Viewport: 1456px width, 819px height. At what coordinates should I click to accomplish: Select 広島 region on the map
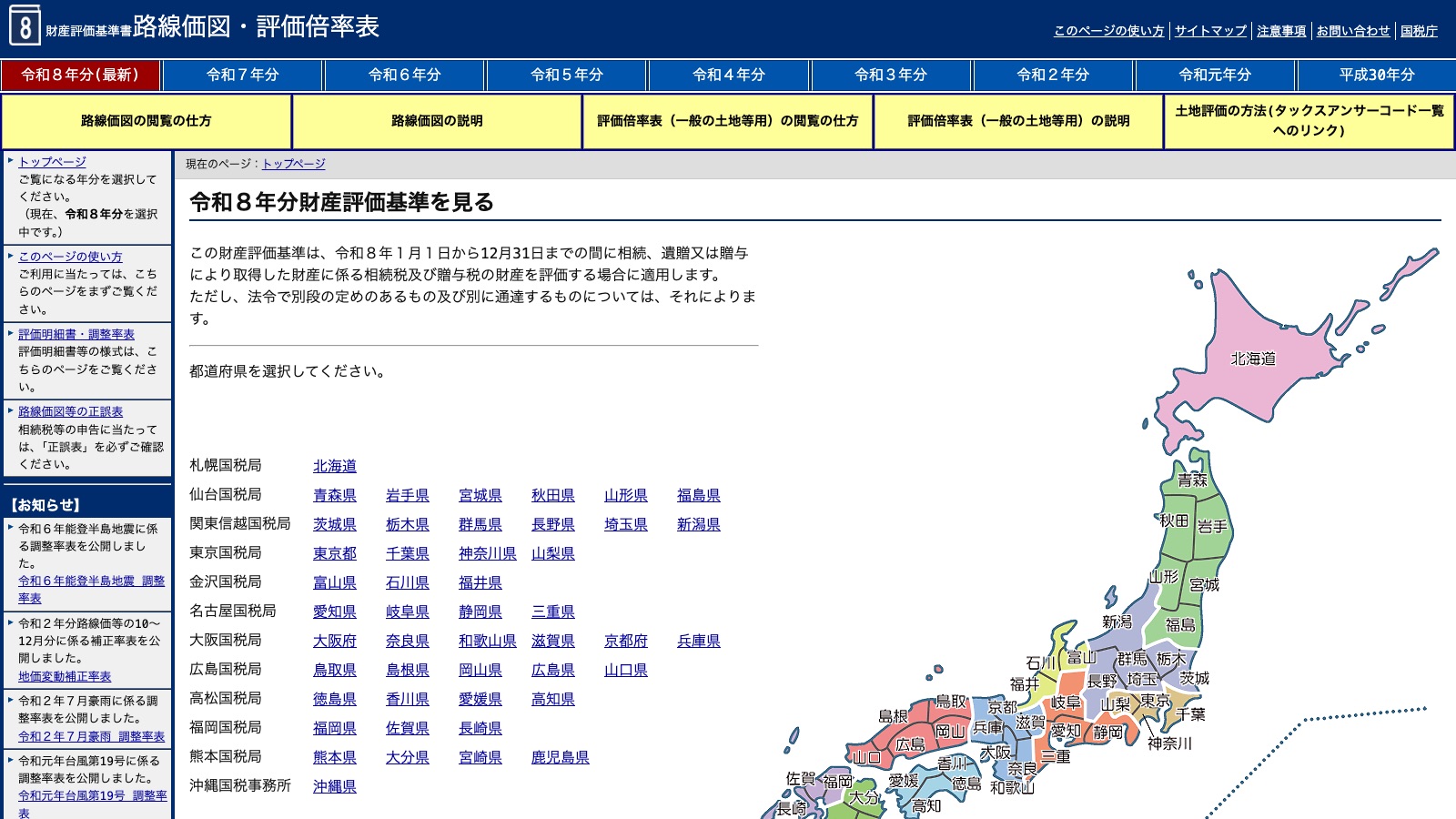[x=910, y=743]
